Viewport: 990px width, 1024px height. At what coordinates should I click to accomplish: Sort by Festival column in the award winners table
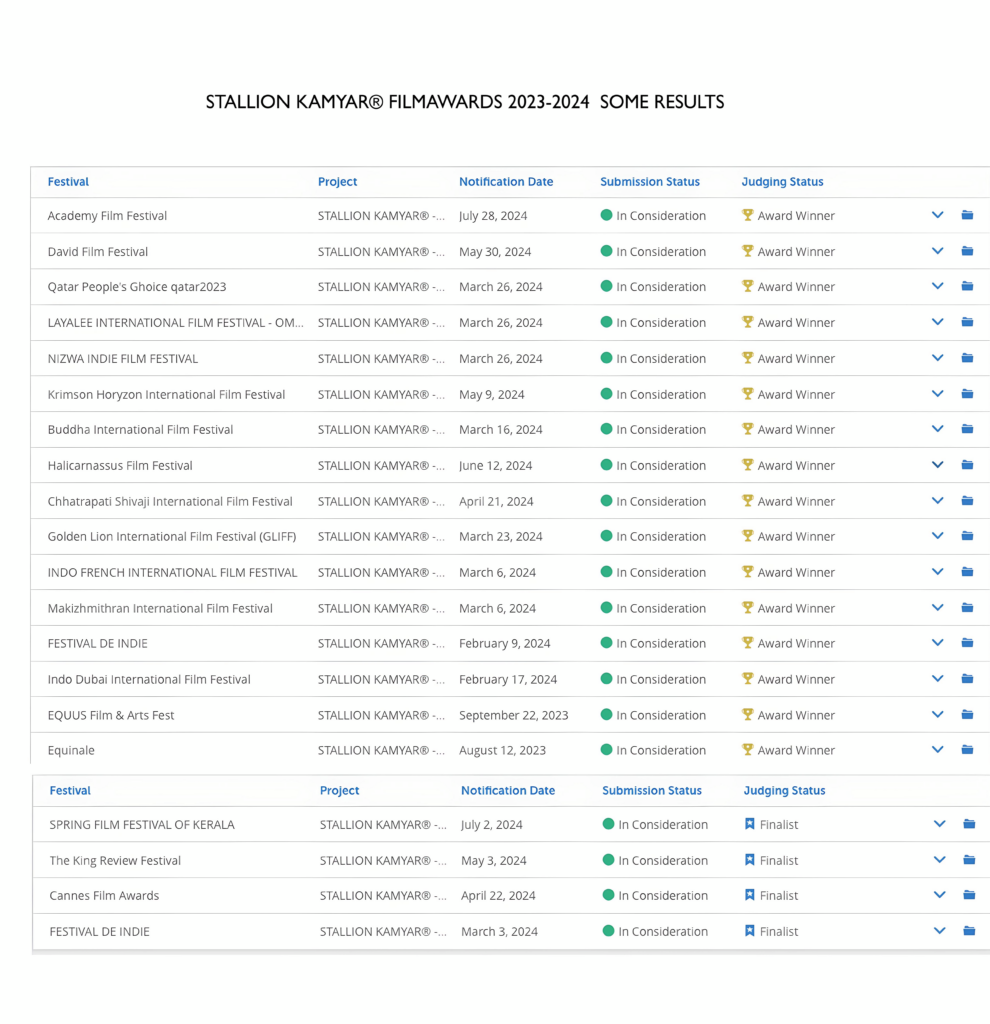click(68, 182)
